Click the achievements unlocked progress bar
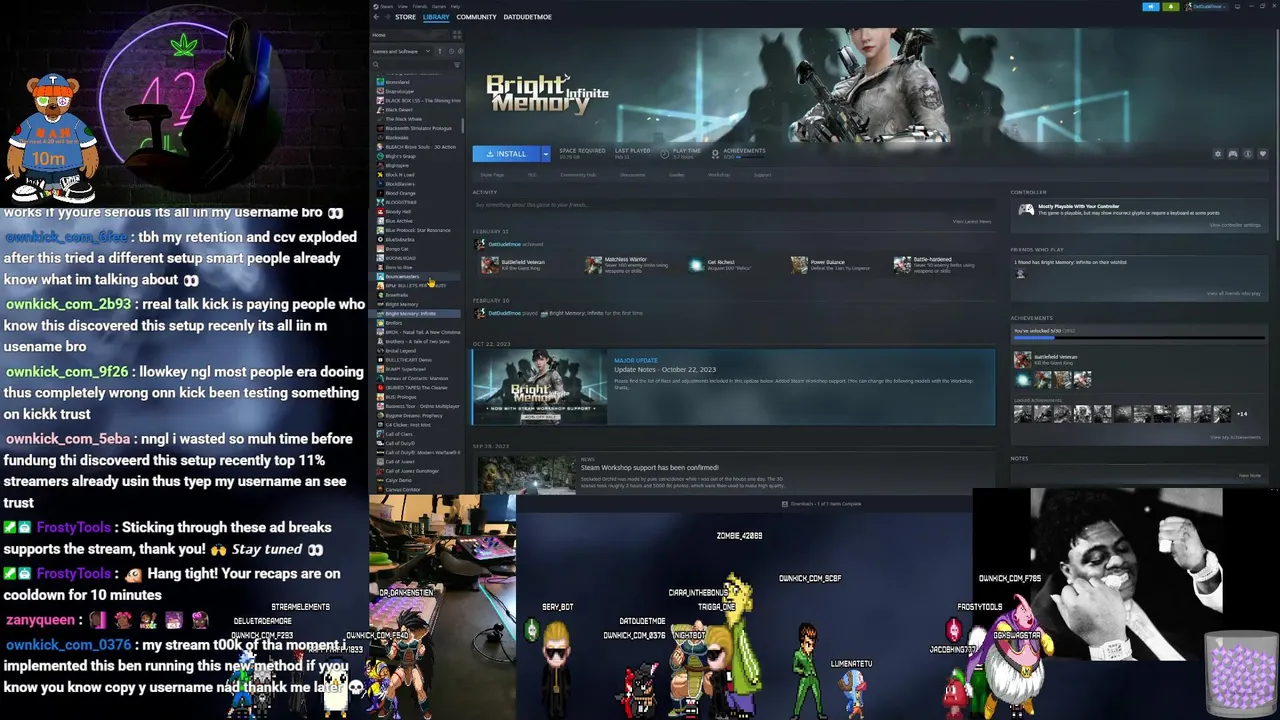The height and width of the screenshot is (720, 1280). coord(1139,338)
